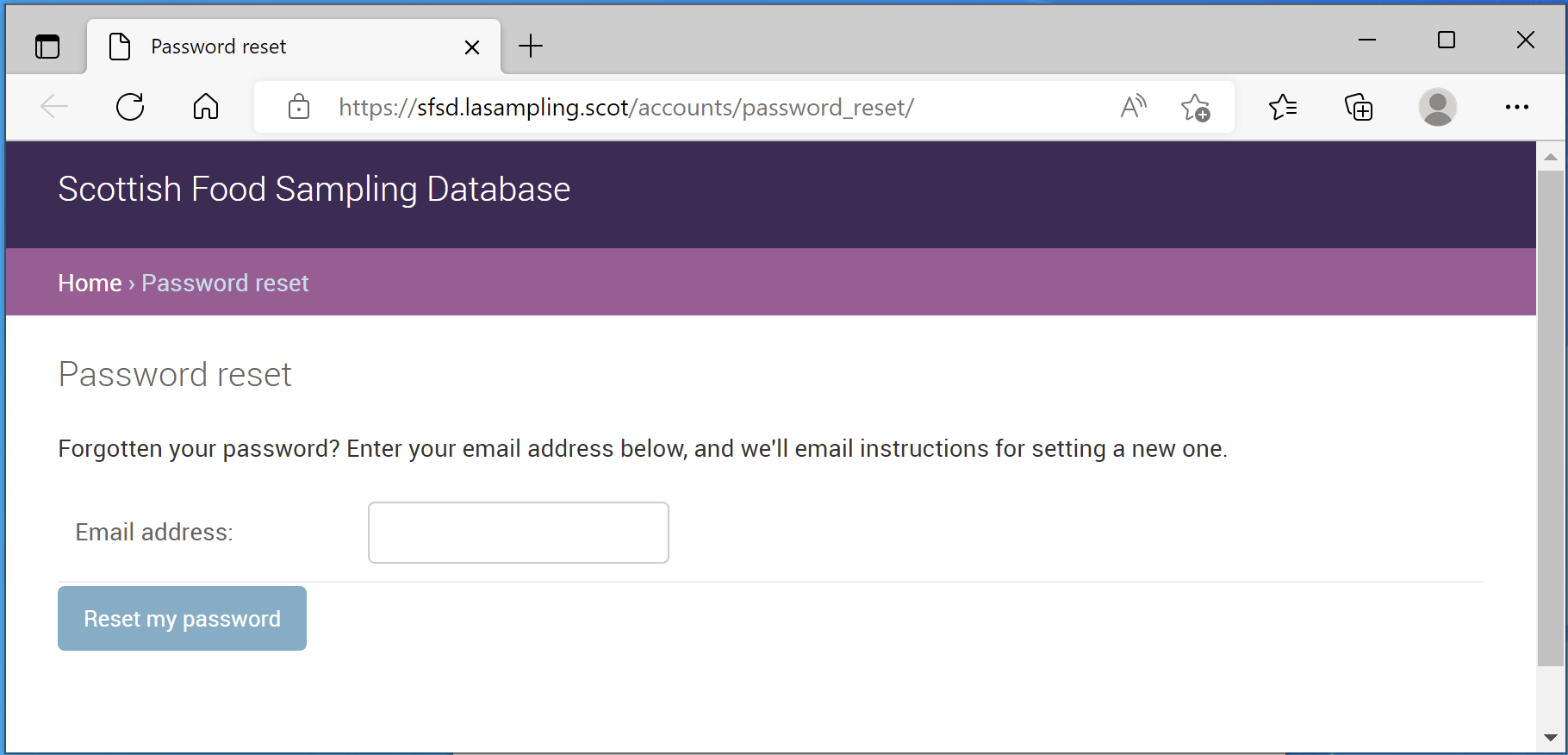Select the Password reset browser tab
Viewport: 1568px width, 755px height.
point(294,47)
